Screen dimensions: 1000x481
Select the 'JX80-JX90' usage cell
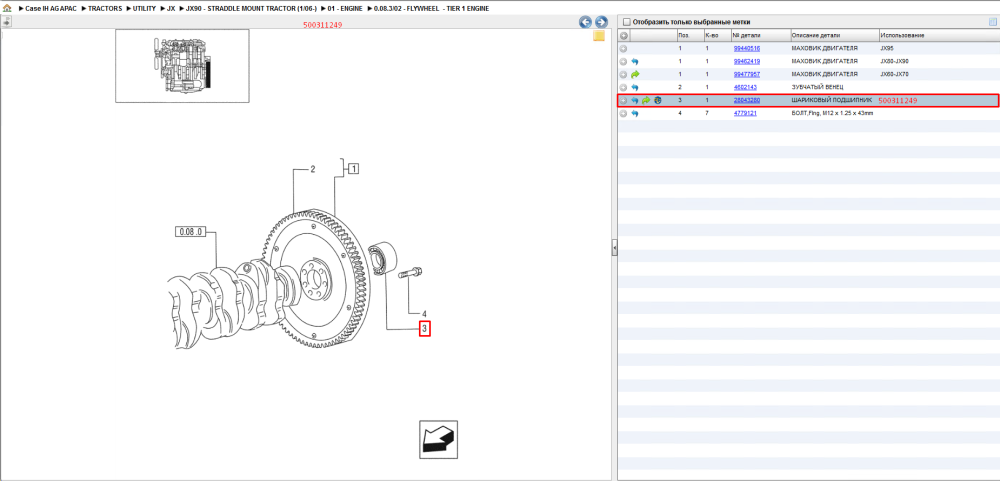coord(895,62)
